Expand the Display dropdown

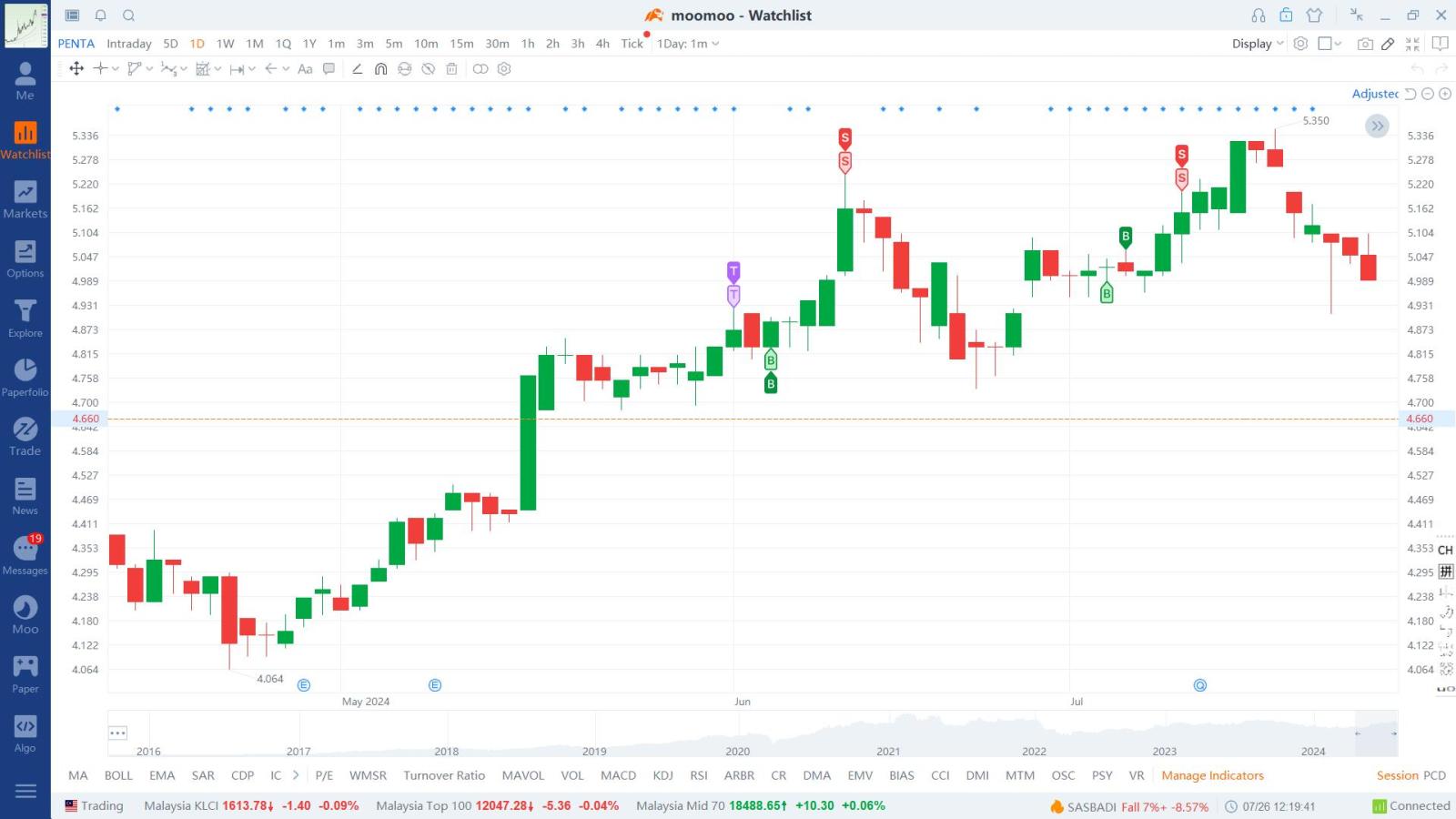pyautogui.click(x=1258, y=44)
